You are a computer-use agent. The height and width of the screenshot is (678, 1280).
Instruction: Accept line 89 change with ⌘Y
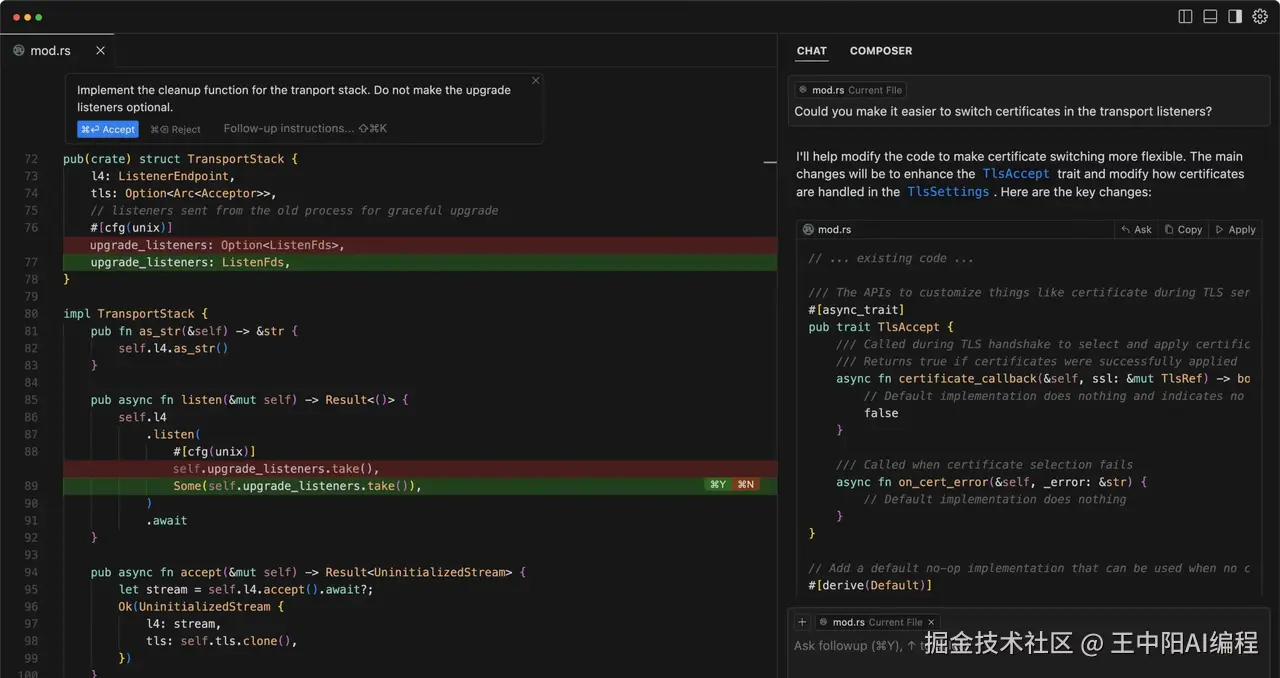coord(717,485)
